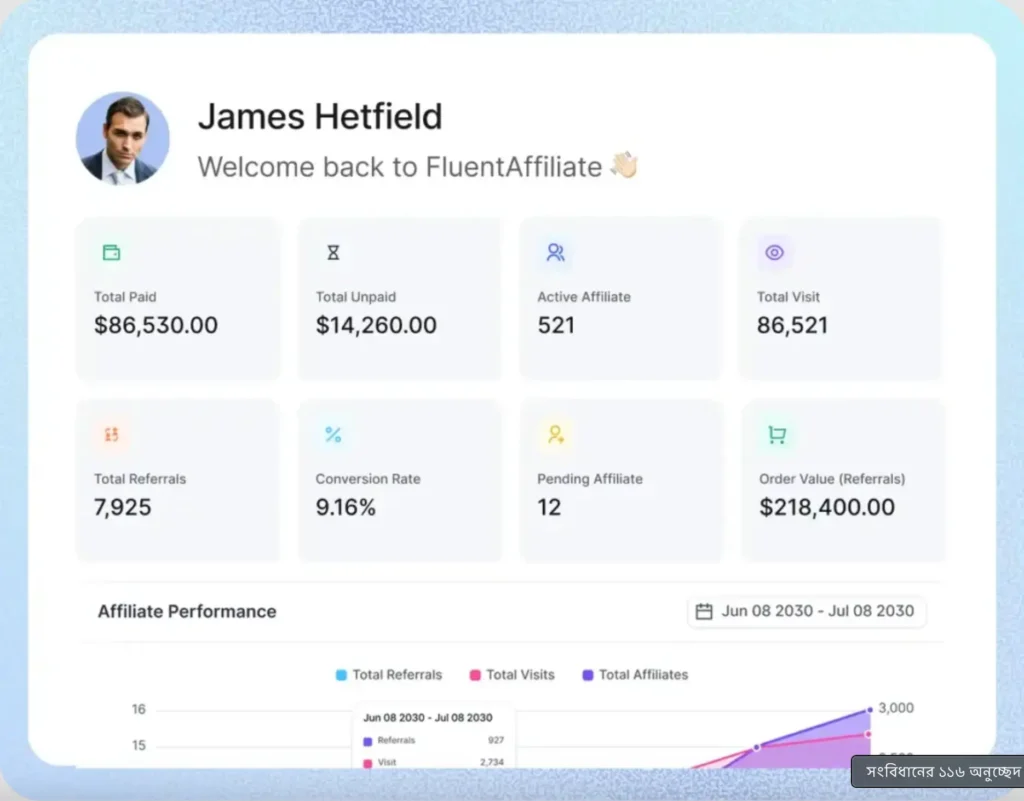The height and width of the screenshot is (801, 1024).
Task: Click the Total Paid card label
Action: (x=125, y=297)
